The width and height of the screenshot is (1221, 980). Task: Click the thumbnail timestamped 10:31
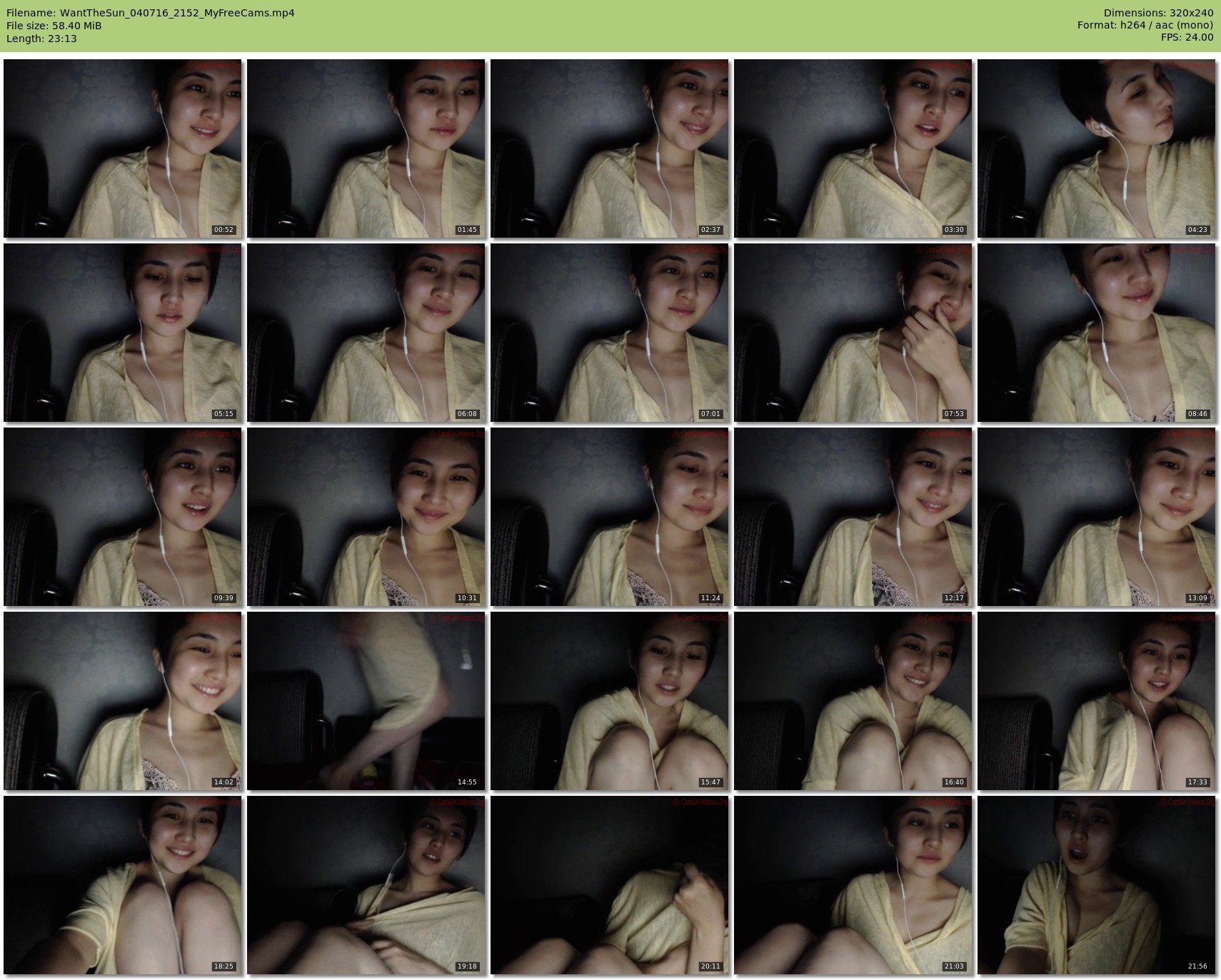pyautogui.click(x=366, y=517)
